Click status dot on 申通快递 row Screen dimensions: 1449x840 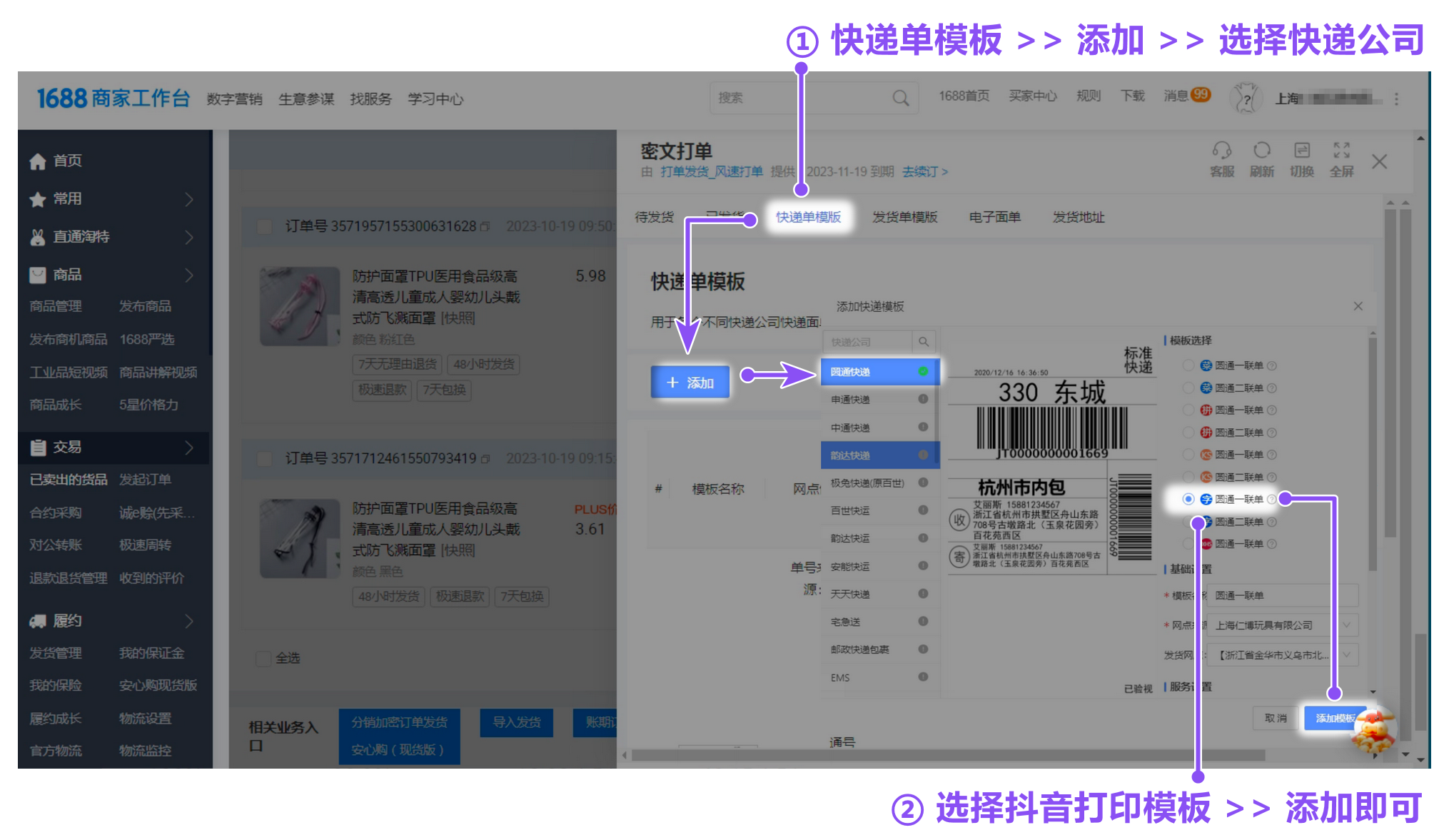coord(923,399)
